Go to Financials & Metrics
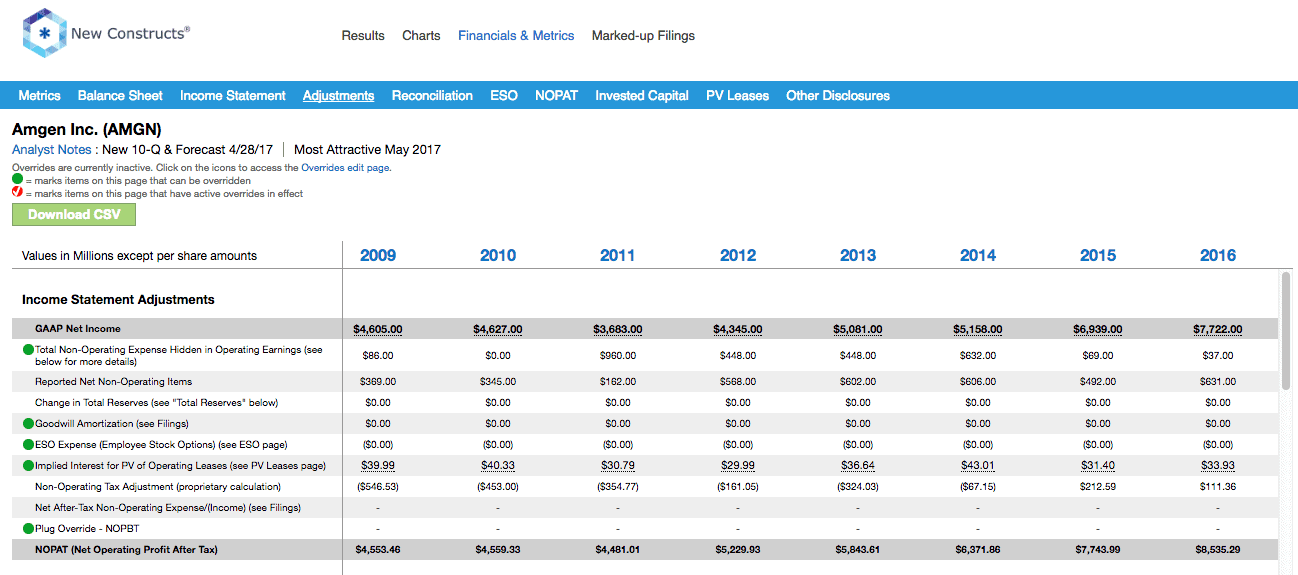The width and height of the screenshot is (1298, 575). [x=516, y=35]
